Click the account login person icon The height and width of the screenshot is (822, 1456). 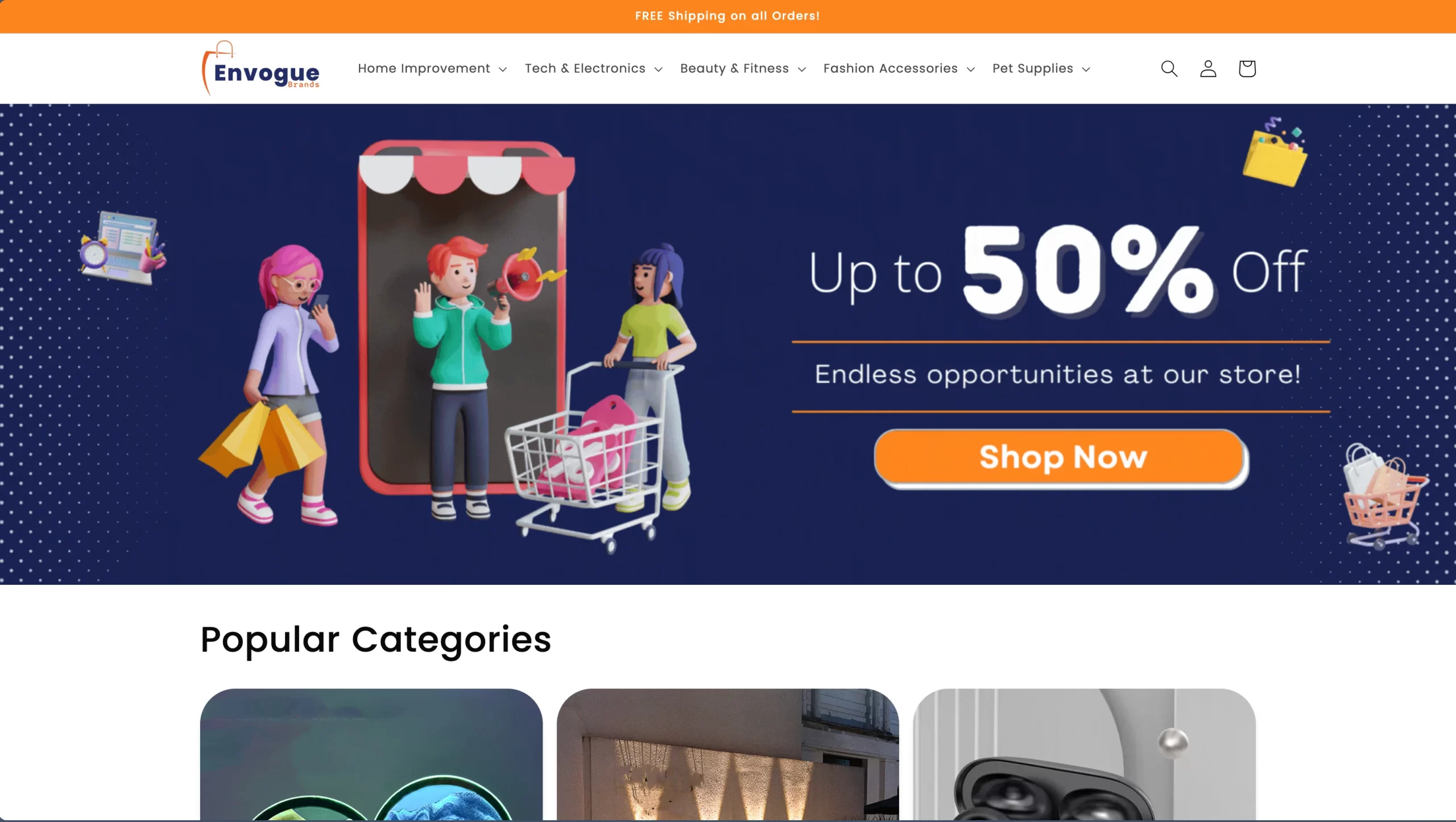[1208, 68]
